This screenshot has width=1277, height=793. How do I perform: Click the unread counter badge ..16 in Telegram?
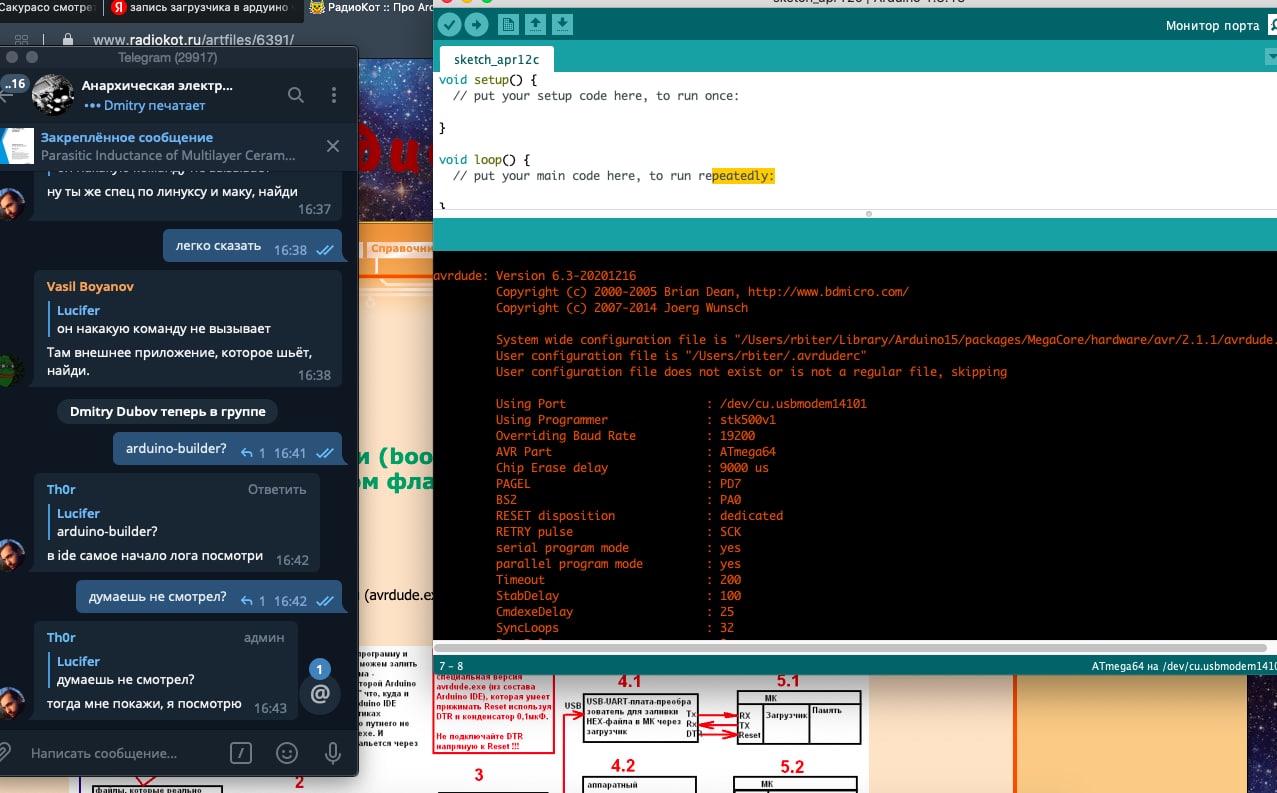coord(14,86)
